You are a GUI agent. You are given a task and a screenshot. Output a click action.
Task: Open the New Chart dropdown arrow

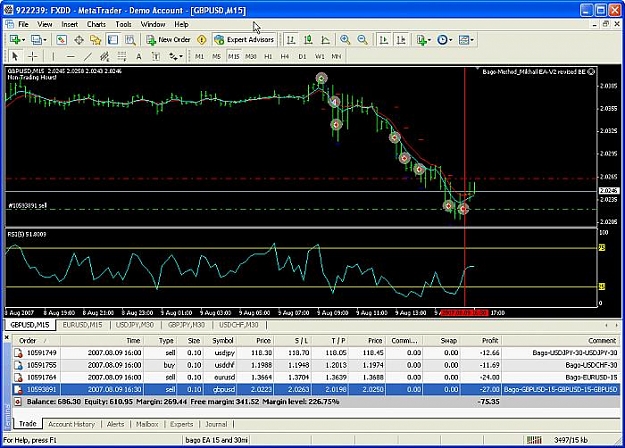coord(24,40)
